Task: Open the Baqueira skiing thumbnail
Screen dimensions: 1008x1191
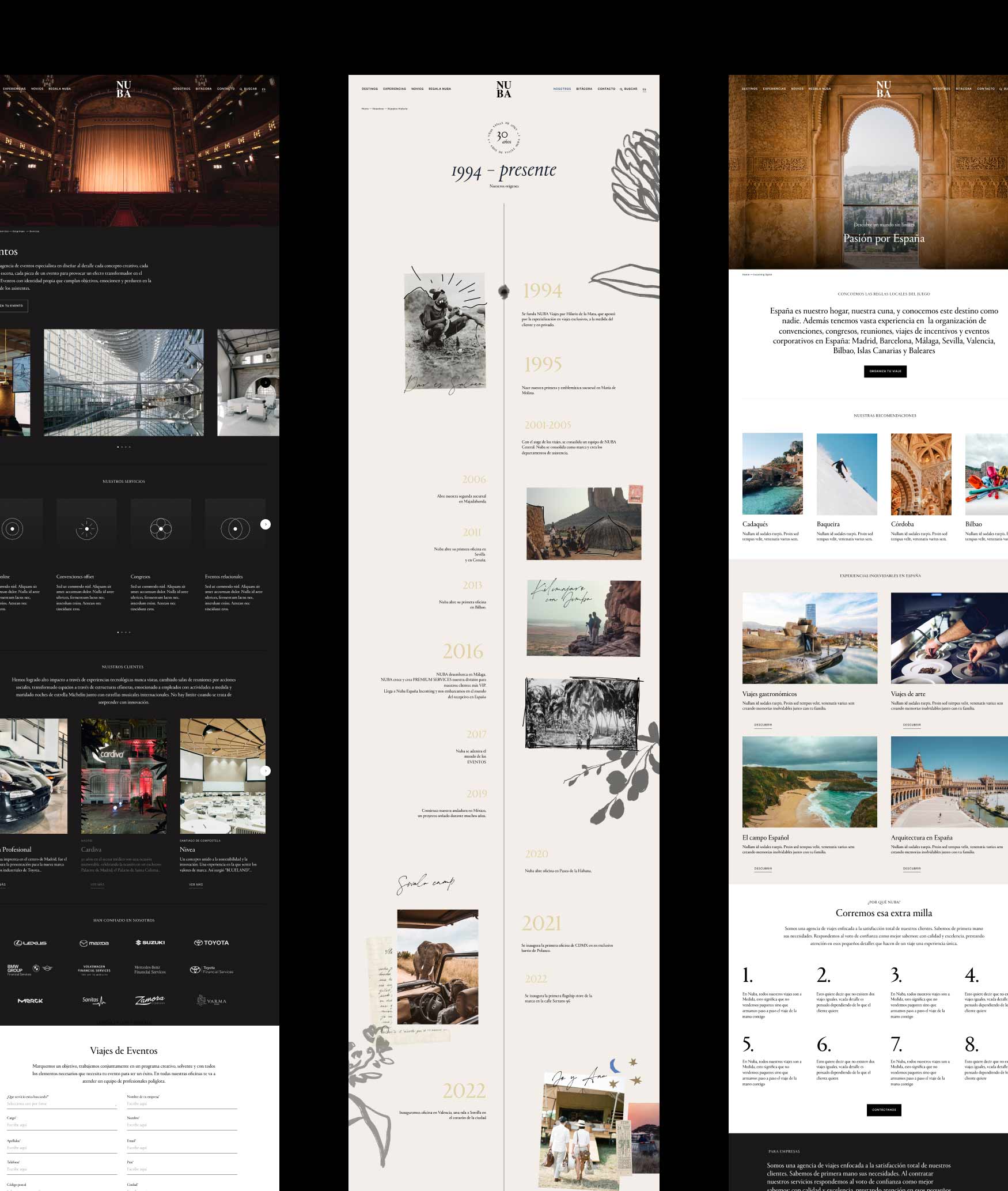Action: pyautogui.click(x=847, y=474)
